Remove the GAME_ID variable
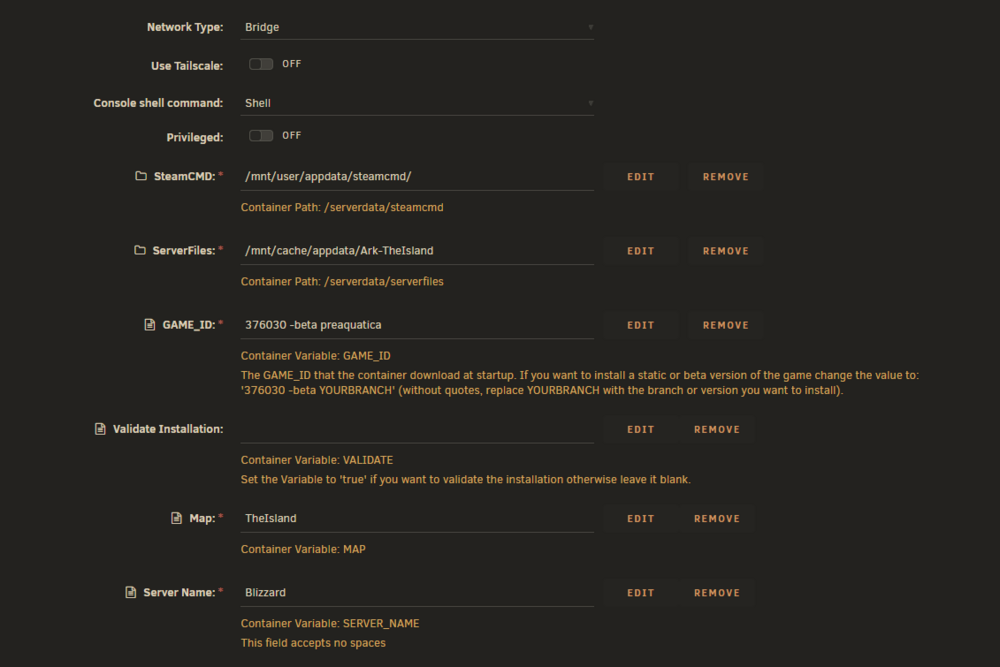This screenshot has width=1000, height=667. point(726,325)
